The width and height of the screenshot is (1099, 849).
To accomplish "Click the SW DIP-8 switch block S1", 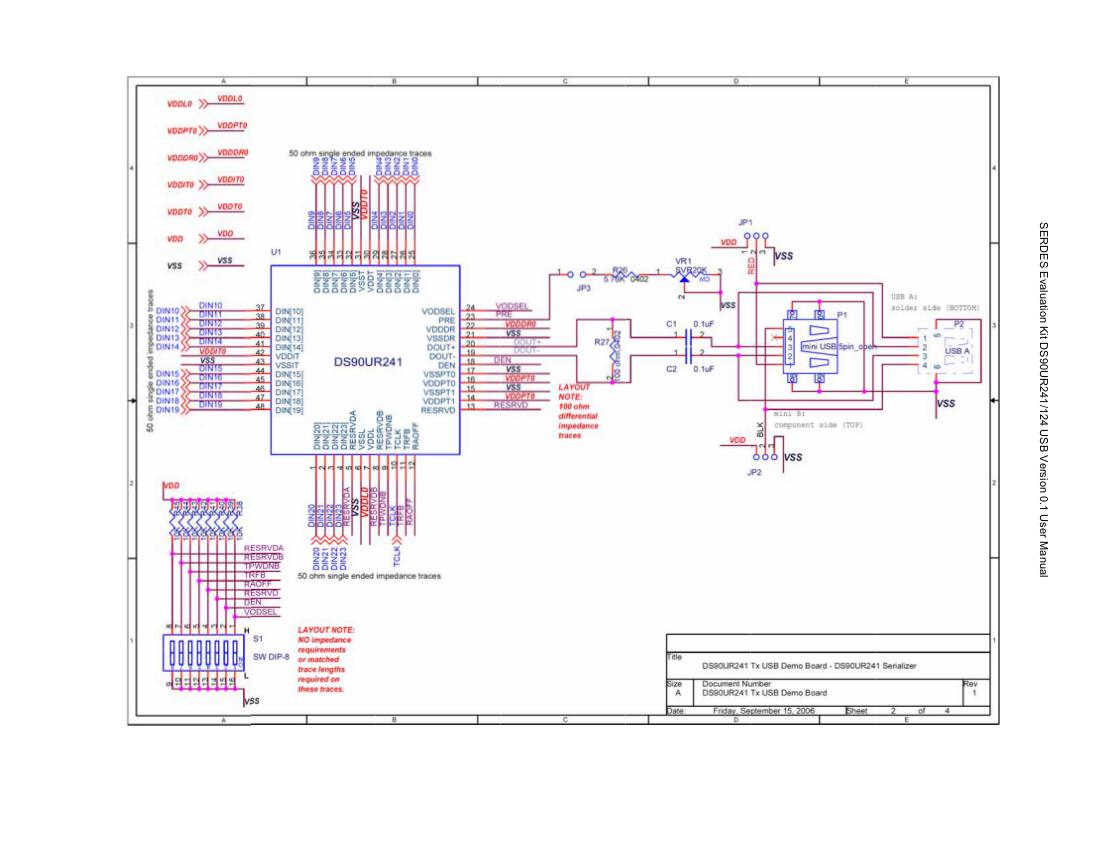I will pos(204,654).
